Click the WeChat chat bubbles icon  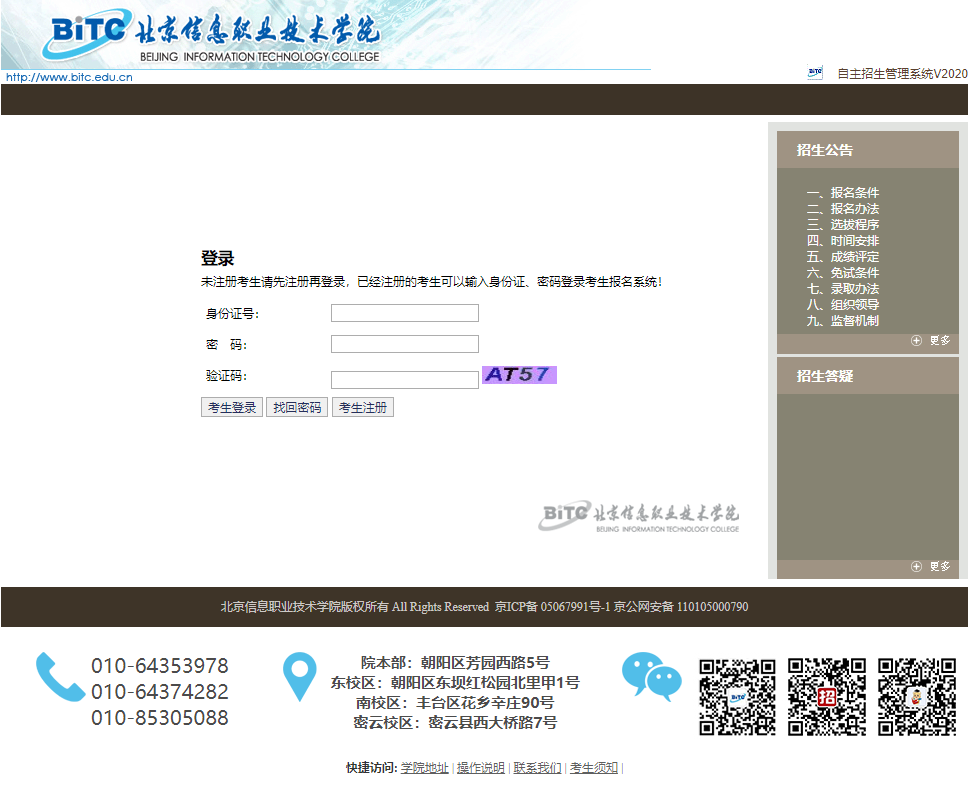coord(652,677)
